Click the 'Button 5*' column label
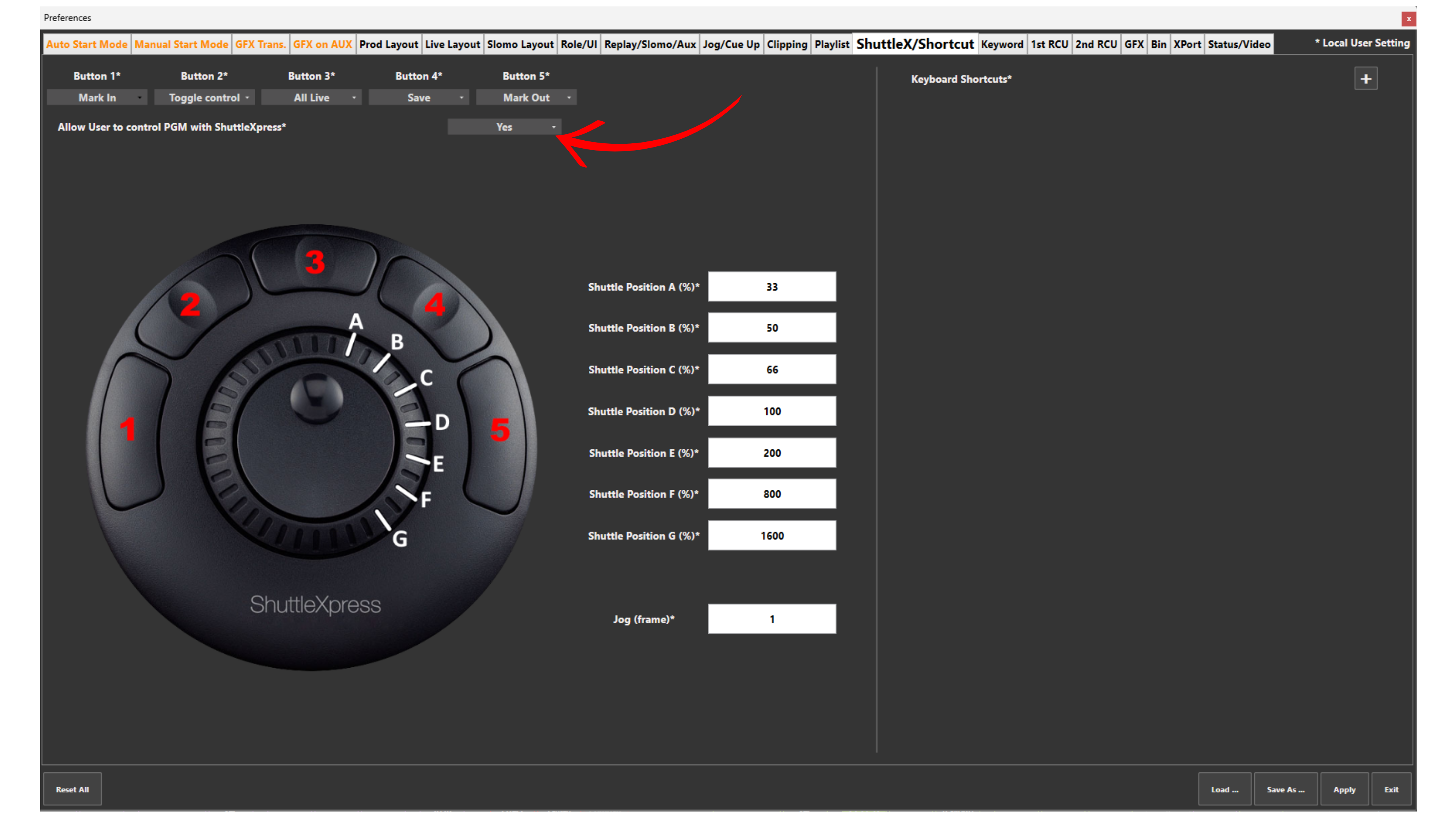1456x819 pixels. pyautogui.click(x=526, y=76)
